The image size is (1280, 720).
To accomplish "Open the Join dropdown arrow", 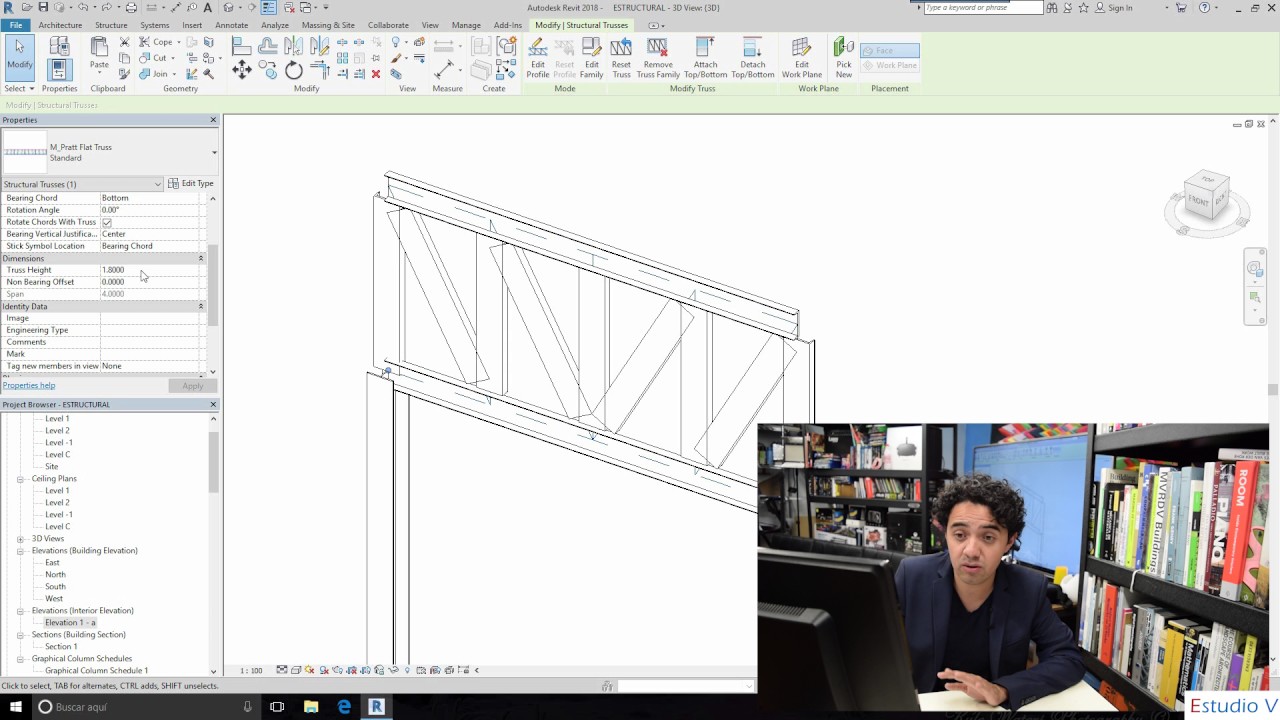I will coord(173,74).
